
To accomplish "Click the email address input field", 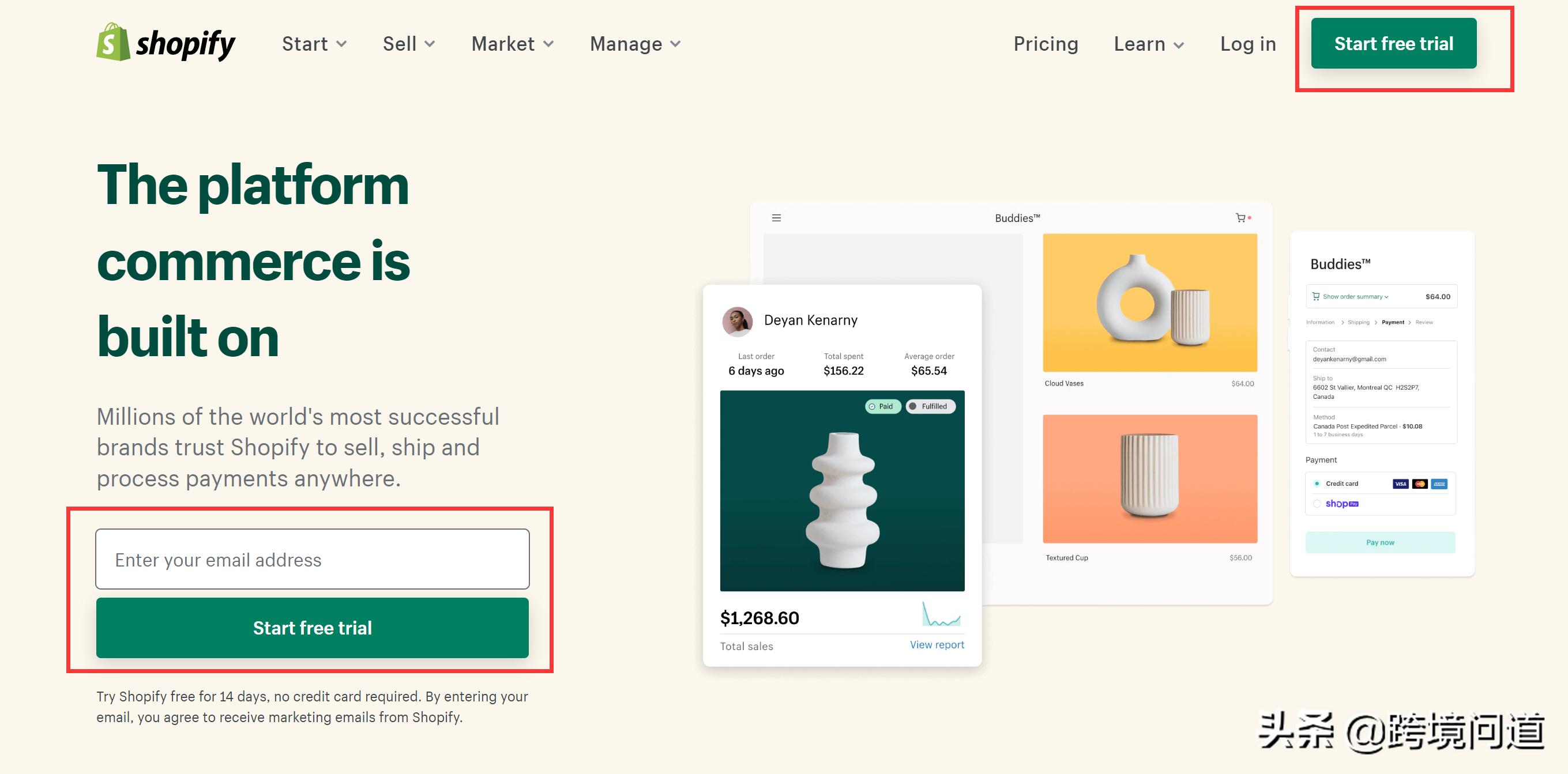I will point(312,559).
